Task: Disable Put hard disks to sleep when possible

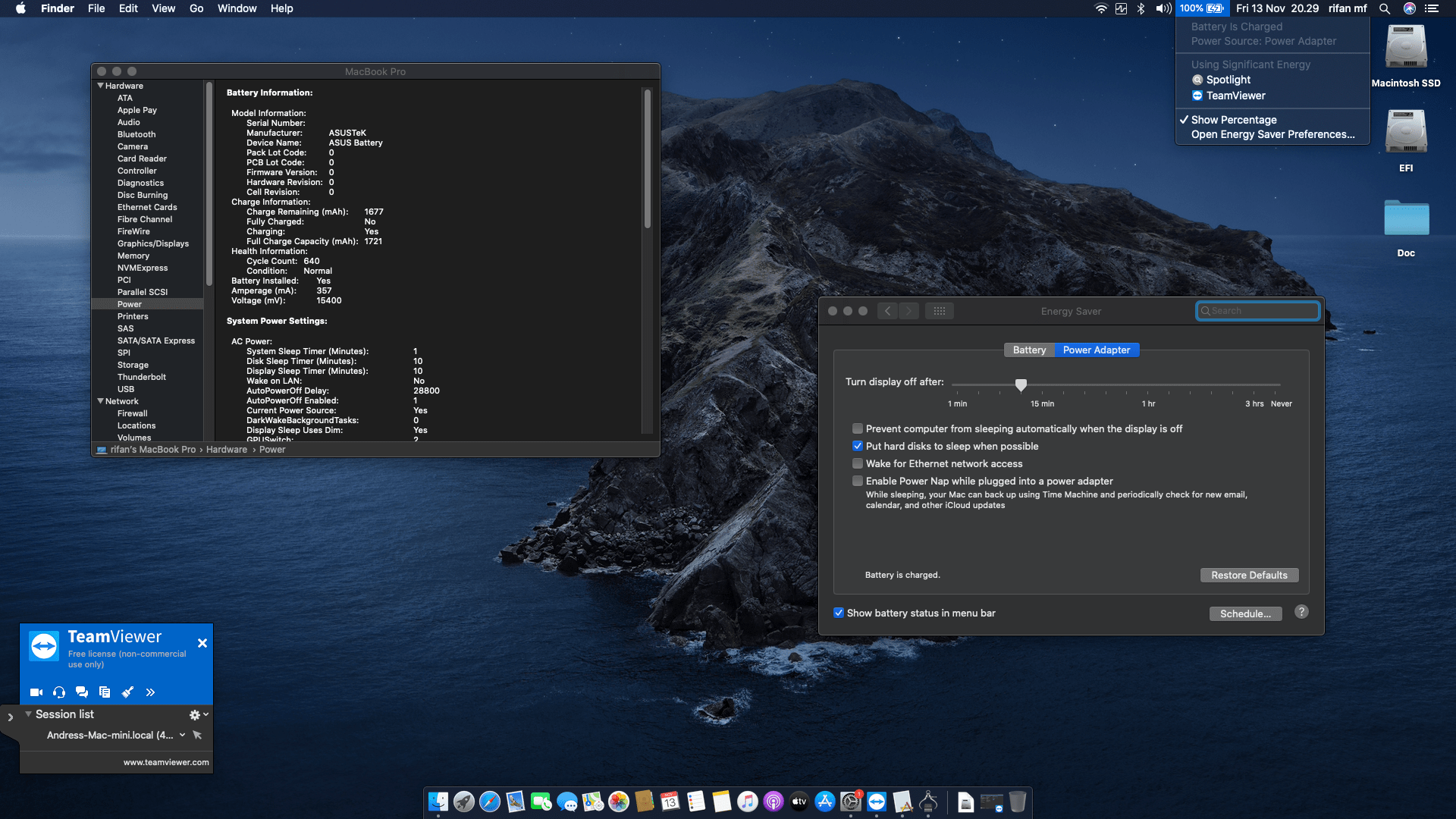Action: 858,446
